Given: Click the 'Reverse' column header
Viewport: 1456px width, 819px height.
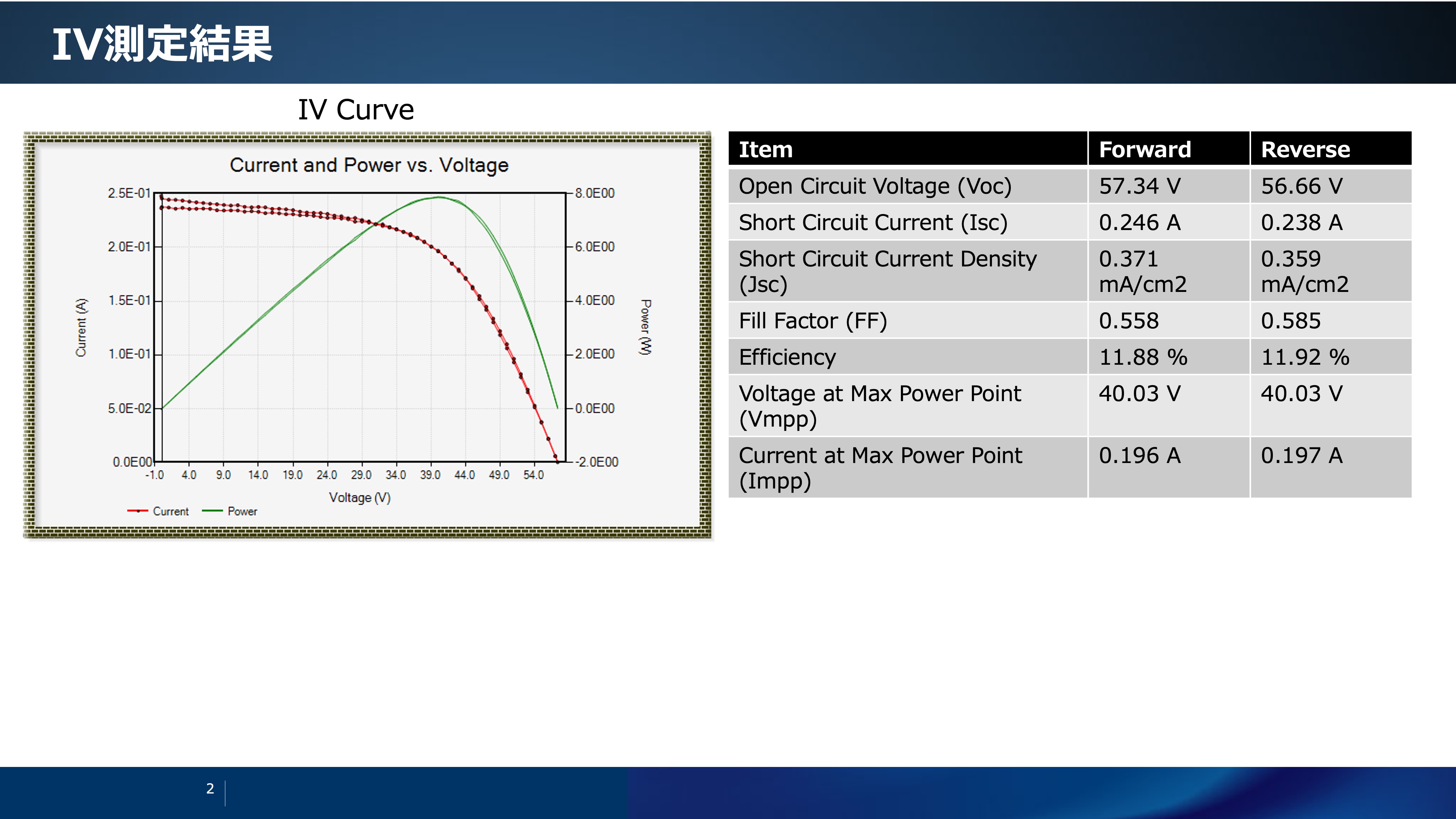Looking at the screenshot, I should pyautogui.click(x=1331, y=149).
